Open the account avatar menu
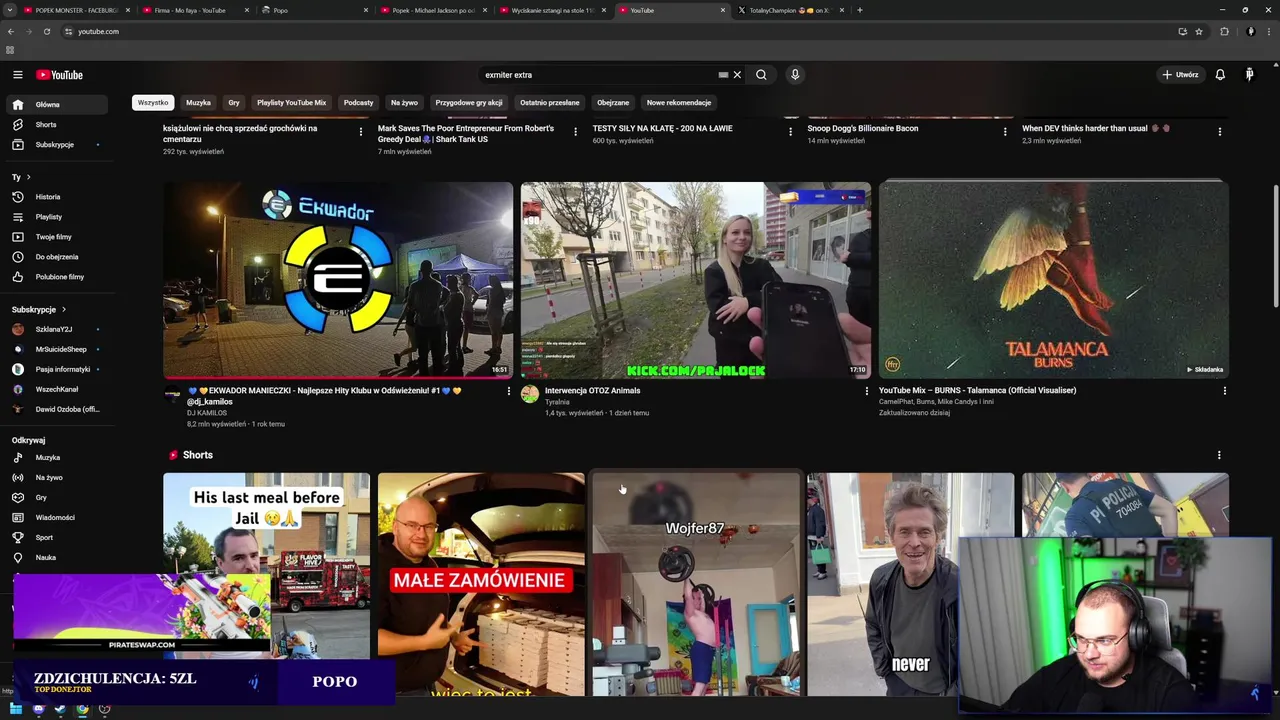Screen dimensions: 1280x720 click(x=1249, y=75)
